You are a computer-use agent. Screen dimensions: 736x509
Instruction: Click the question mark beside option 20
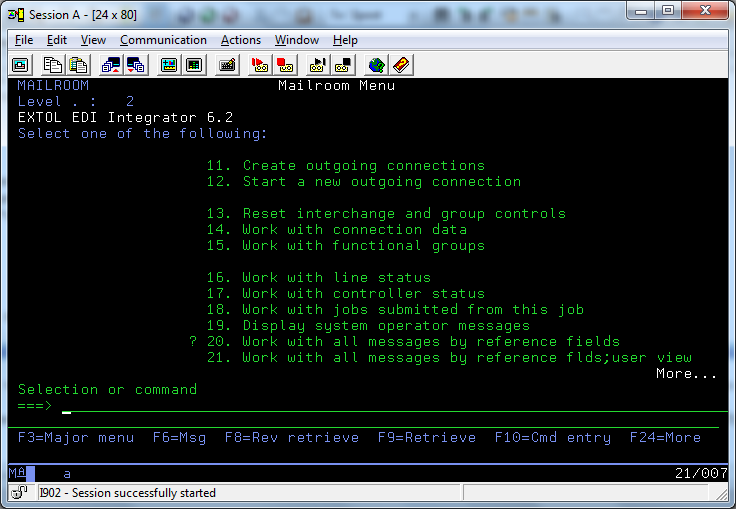tap(193, 341)
